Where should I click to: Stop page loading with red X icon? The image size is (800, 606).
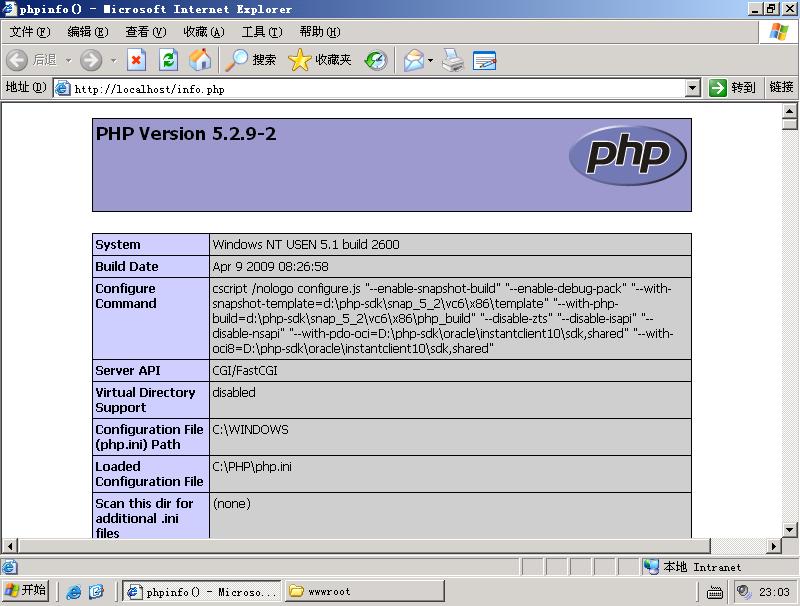(x=136, y=60)
